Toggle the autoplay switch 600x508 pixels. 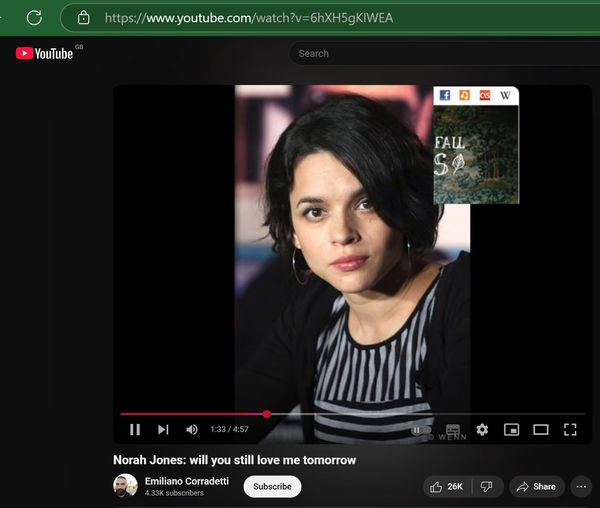pyautogui.click(x=421, y=430)
